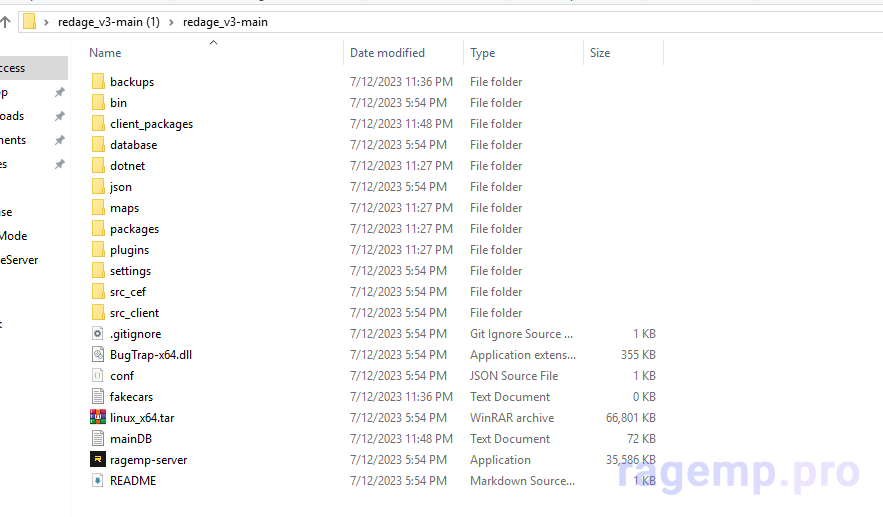Select the ragemp-server application icon
This screenshot has height=517, width=883.
[x=97, y=460]
